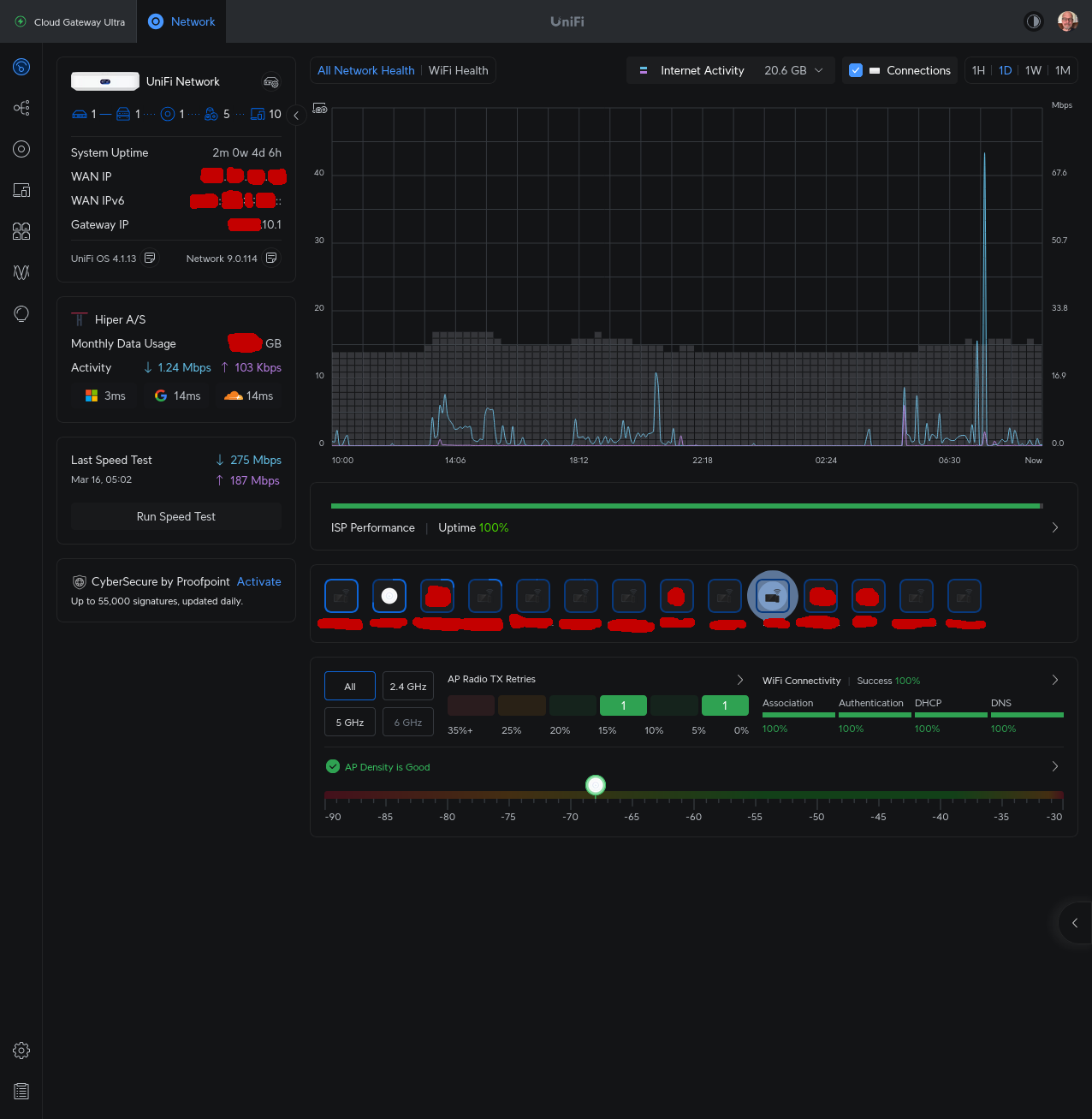Set chart range to 1M
Image resolution: width=1092 pixels, height=1119 pixels.
1063,70
